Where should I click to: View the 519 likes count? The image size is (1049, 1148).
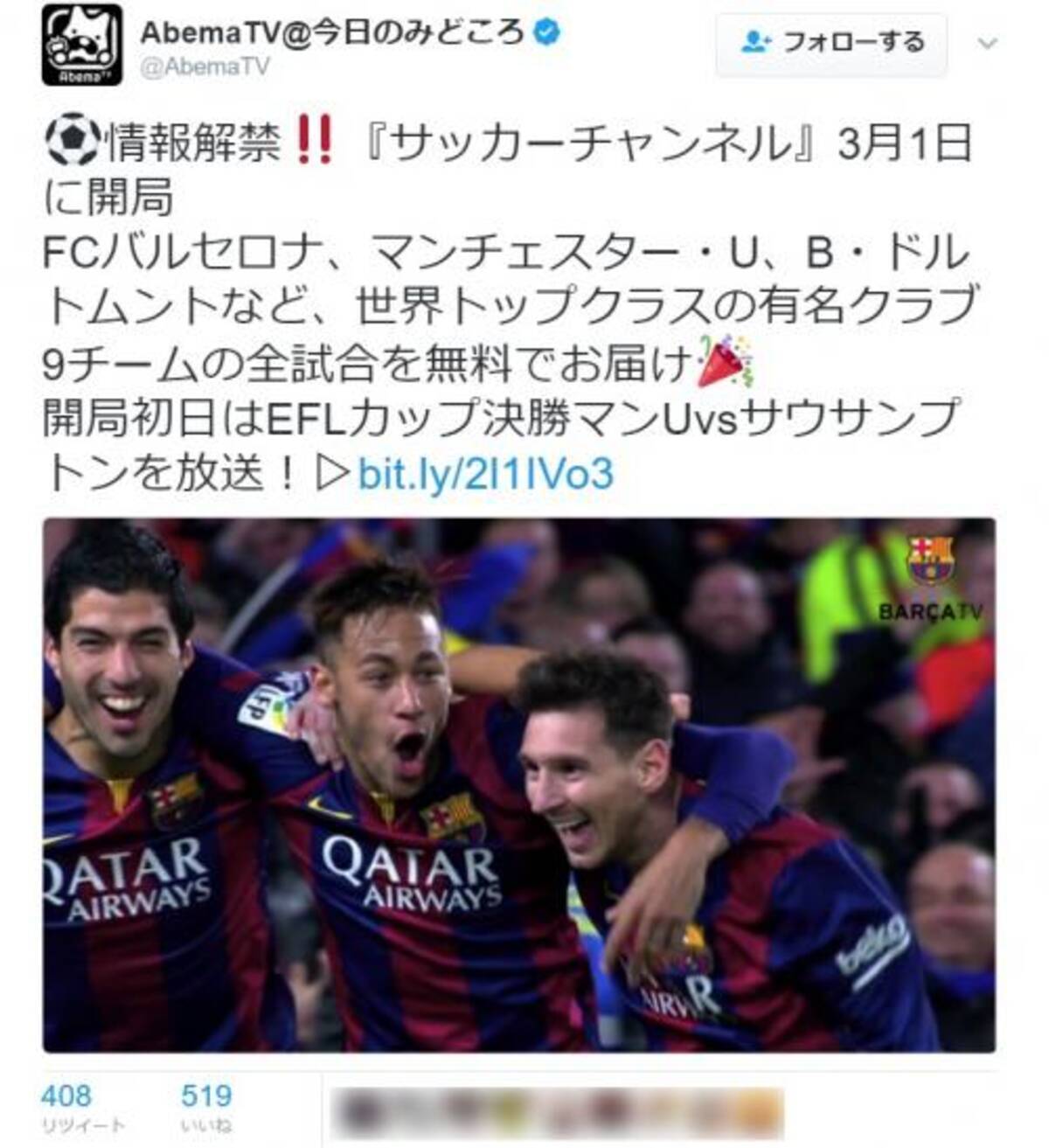[206, 1096]
